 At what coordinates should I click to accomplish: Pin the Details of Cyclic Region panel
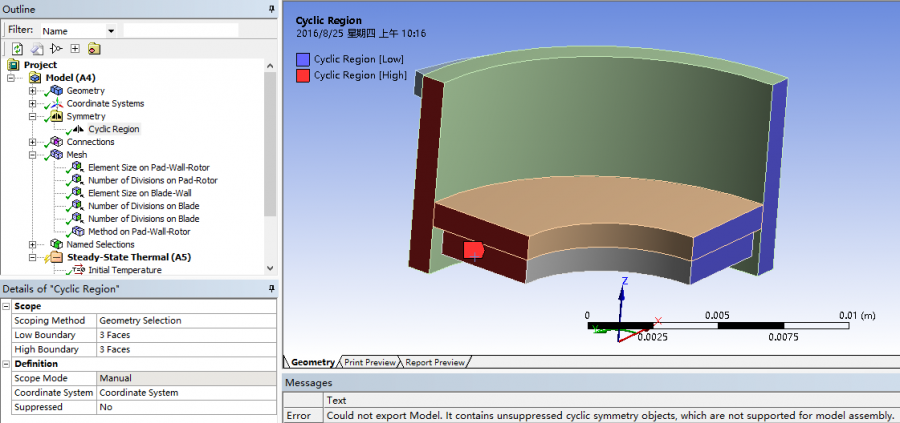[271, 289]
